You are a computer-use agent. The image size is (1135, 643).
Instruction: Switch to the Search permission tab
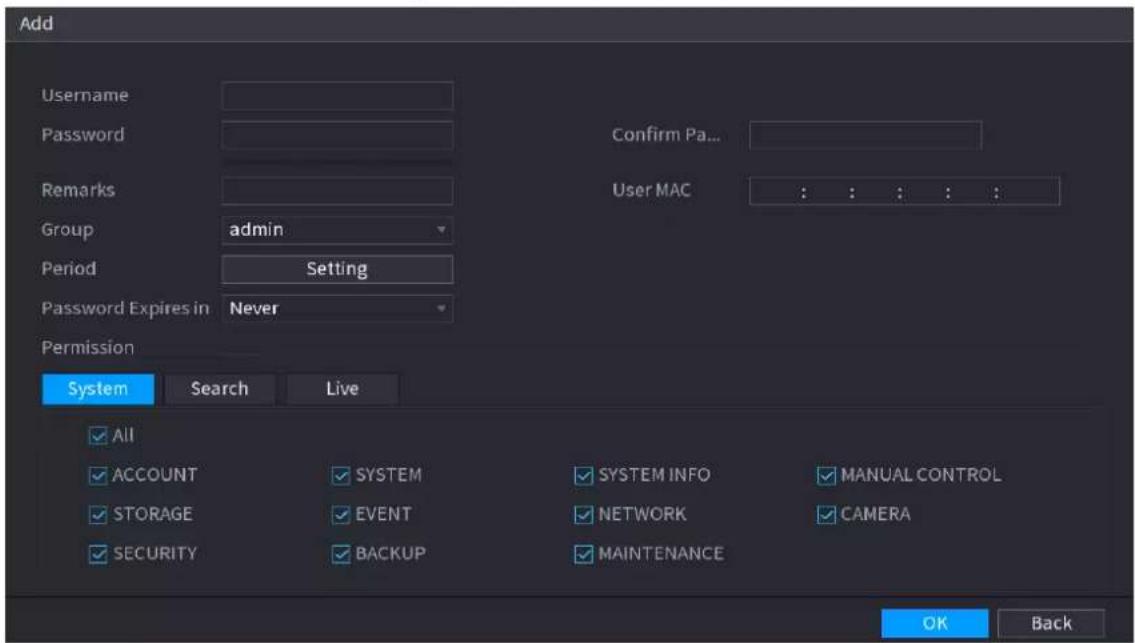point(219,389)
